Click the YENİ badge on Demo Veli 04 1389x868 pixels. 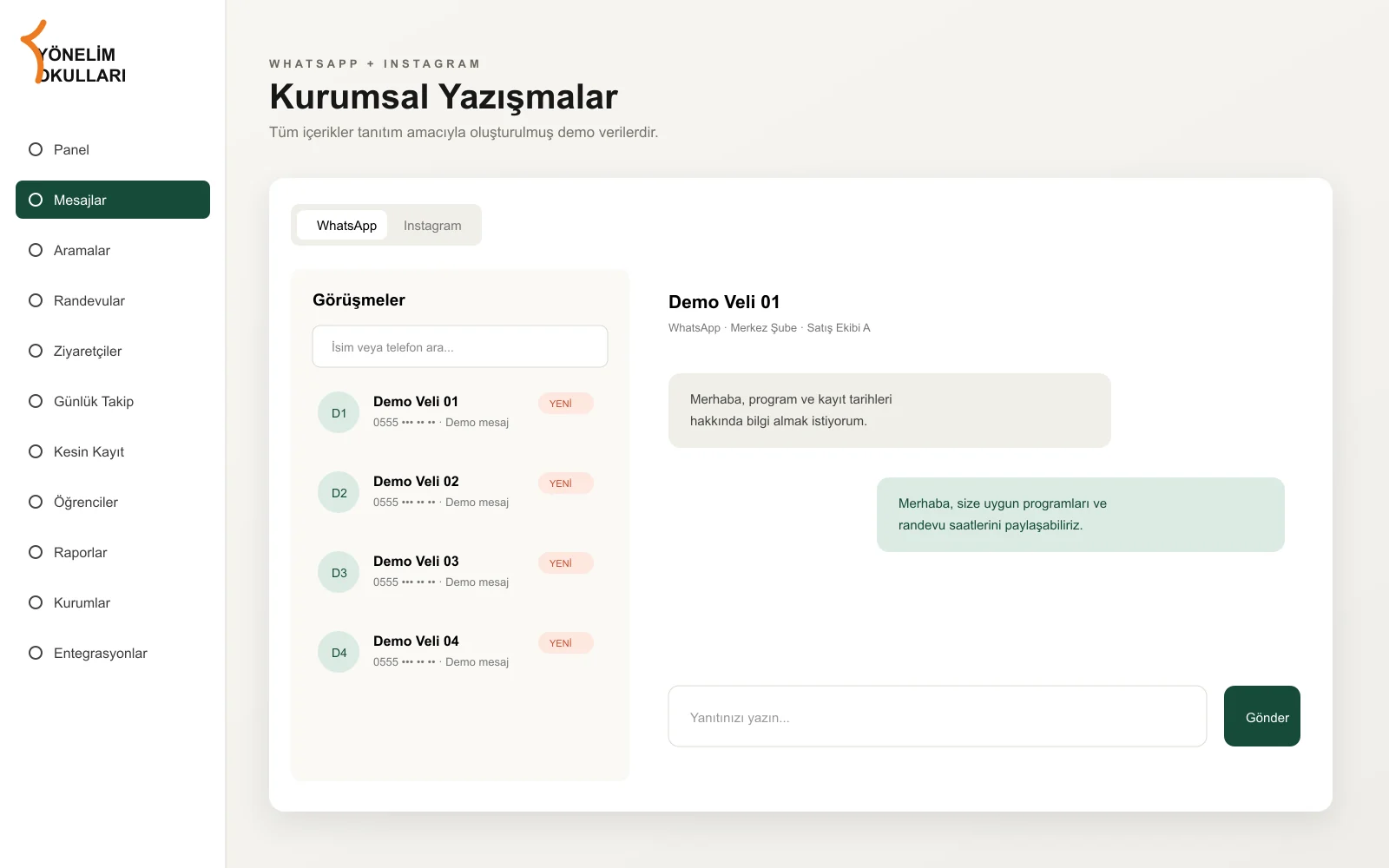point(566,643)
